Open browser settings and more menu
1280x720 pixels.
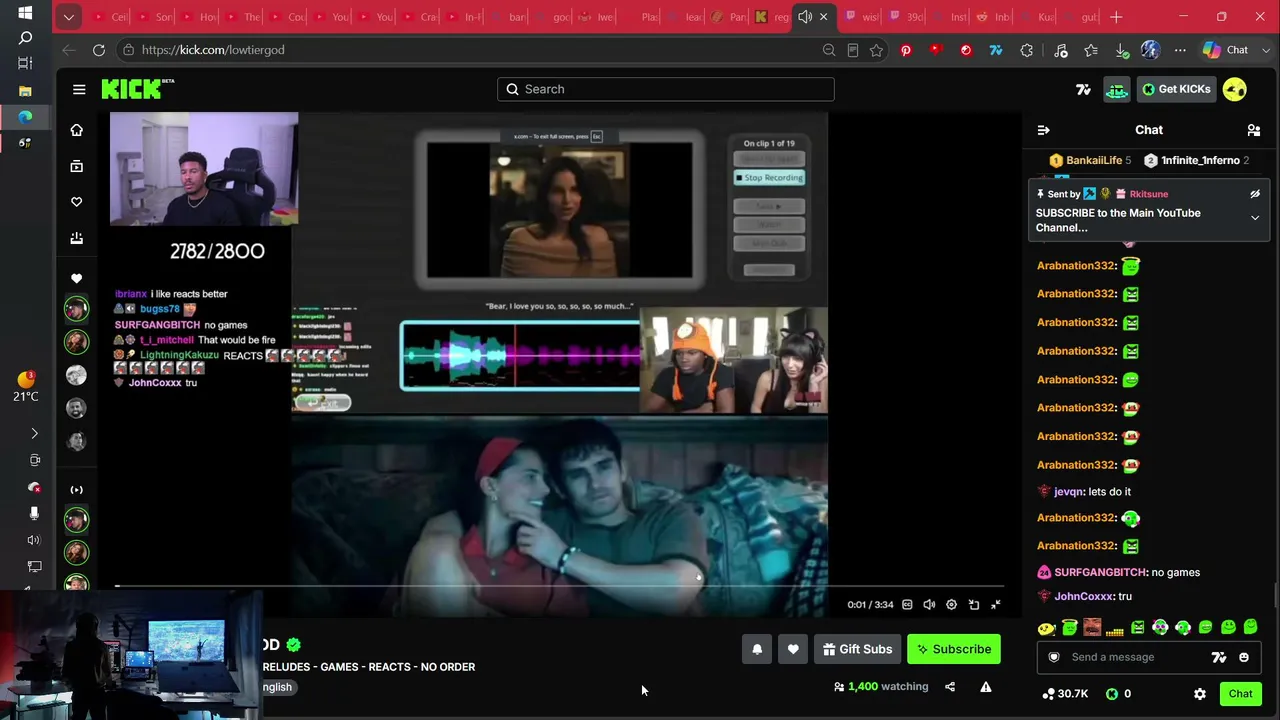tap(1180, 50)
